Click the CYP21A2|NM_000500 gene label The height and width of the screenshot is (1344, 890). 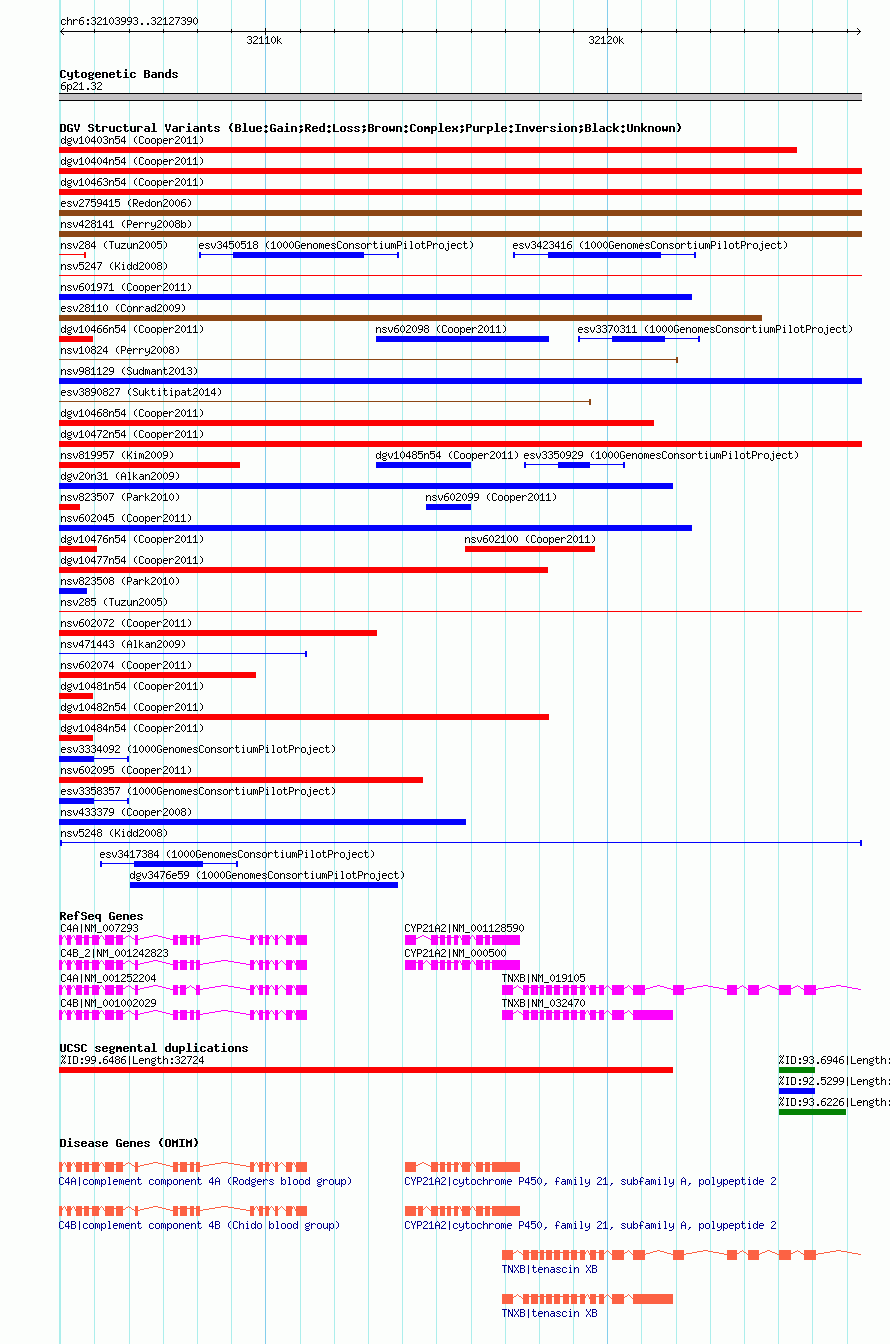[x=455, y=953]
